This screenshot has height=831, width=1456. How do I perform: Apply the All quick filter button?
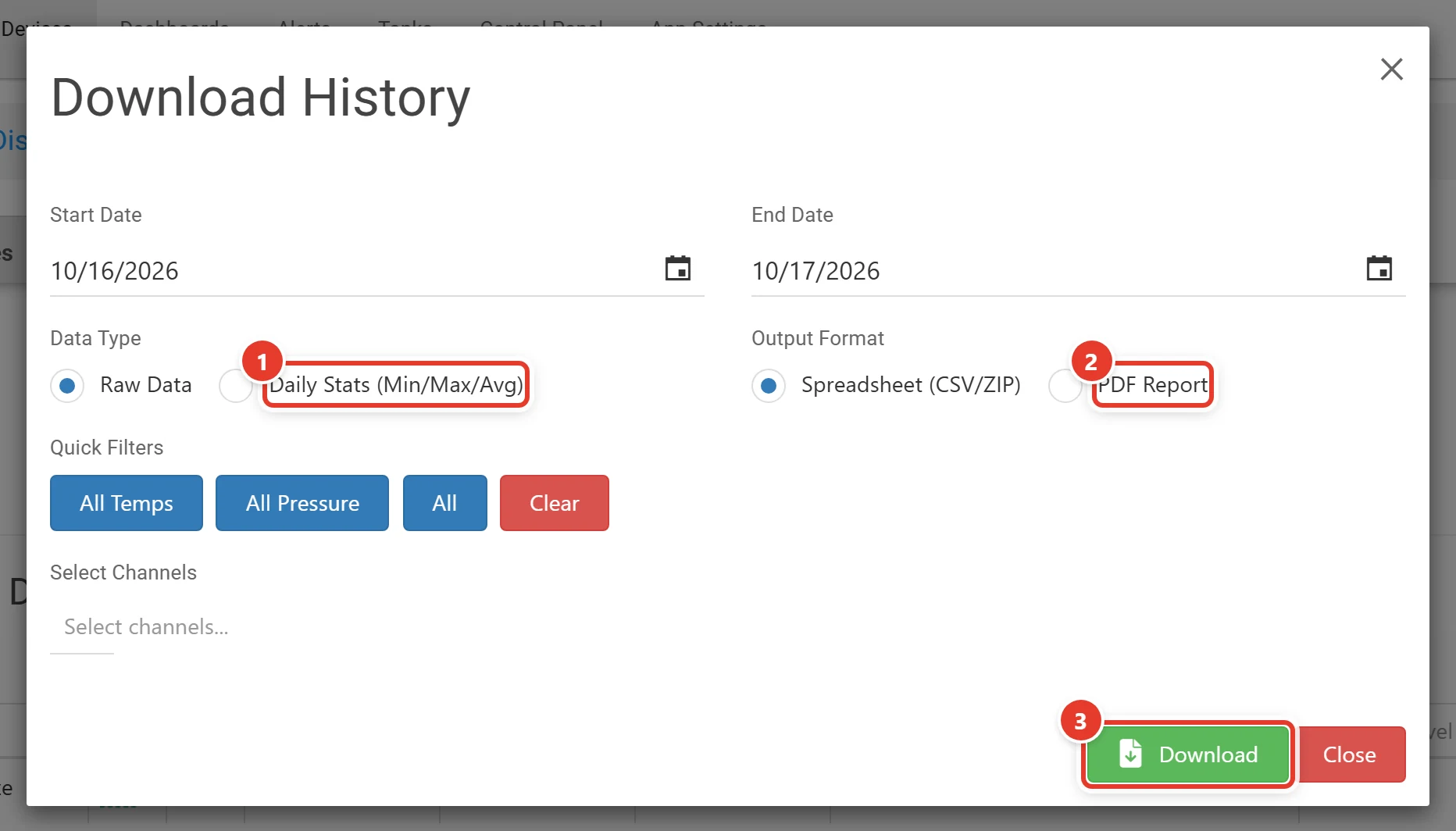click(x=445, y=503)
